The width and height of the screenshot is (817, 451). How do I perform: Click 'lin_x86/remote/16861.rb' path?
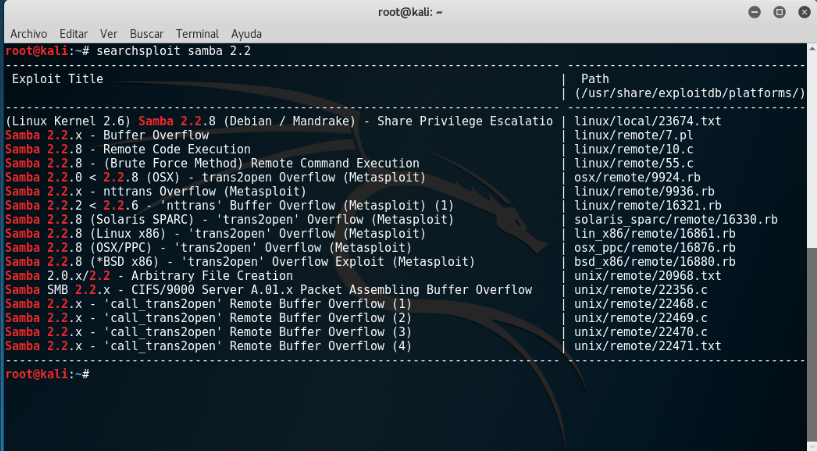coord(655,234)
